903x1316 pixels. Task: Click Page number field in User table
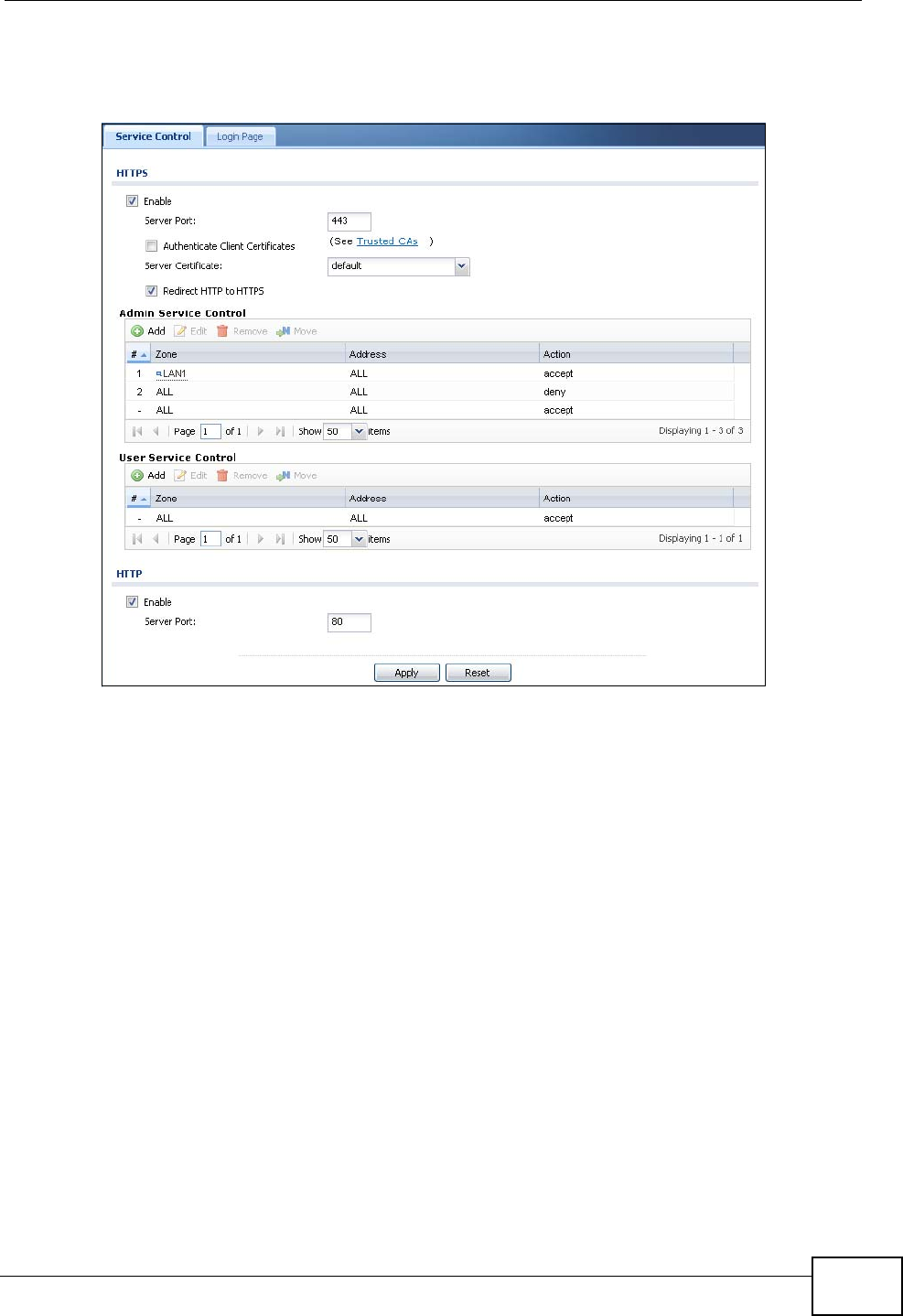coord(210,539)
